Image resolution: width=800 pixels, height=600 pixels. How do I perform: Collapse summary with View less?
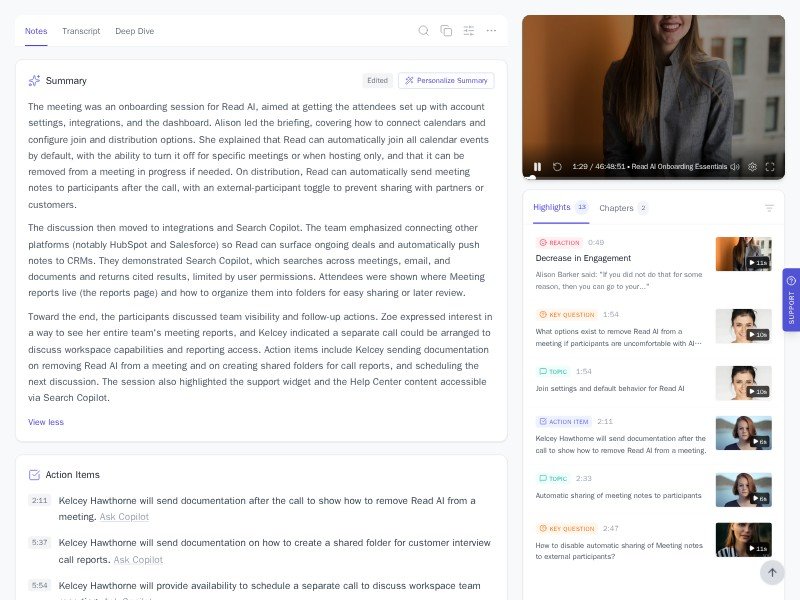click(x=46, y=422)
